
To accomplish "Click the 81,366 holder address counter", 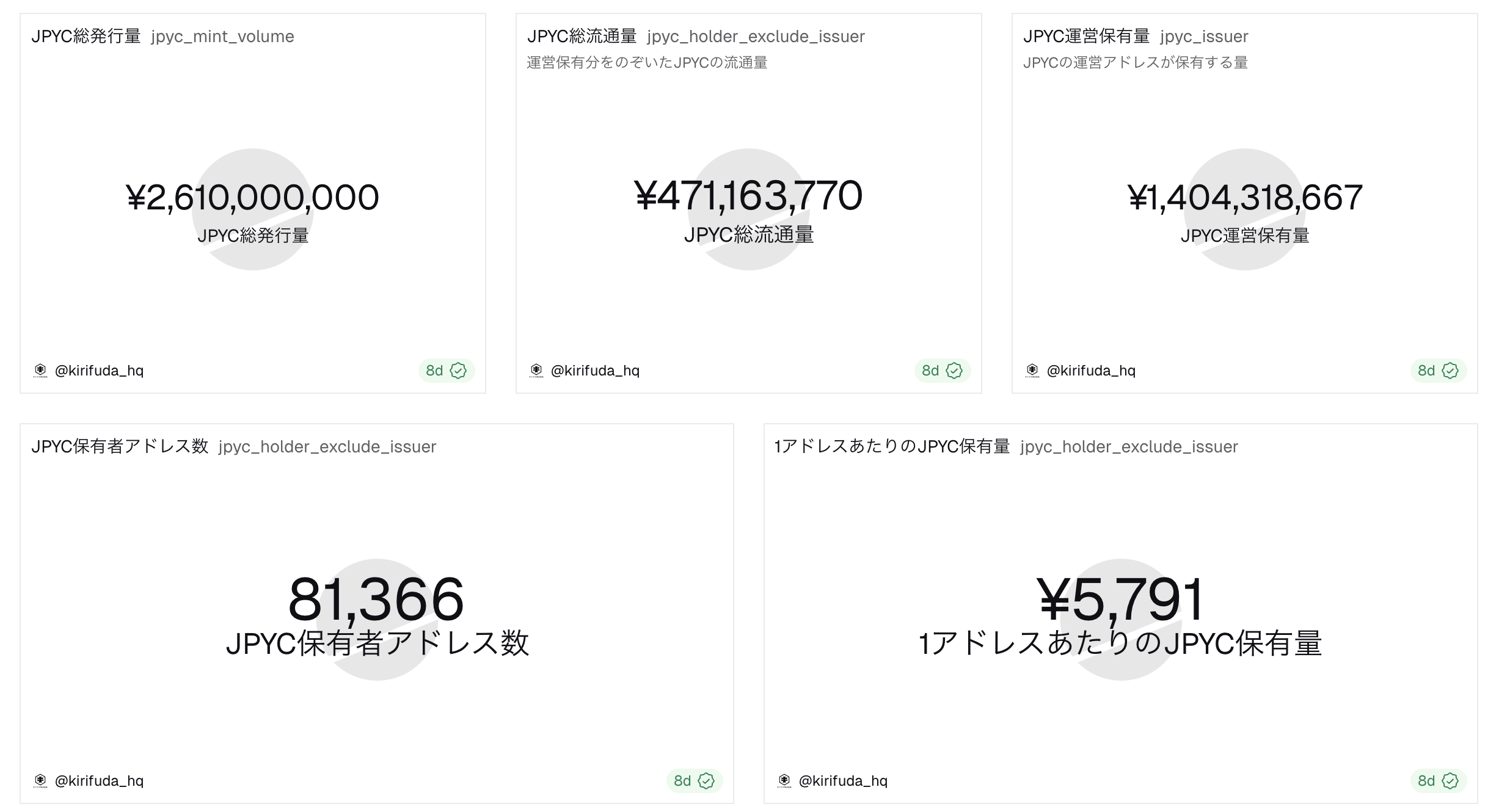I will pos(376,600).
